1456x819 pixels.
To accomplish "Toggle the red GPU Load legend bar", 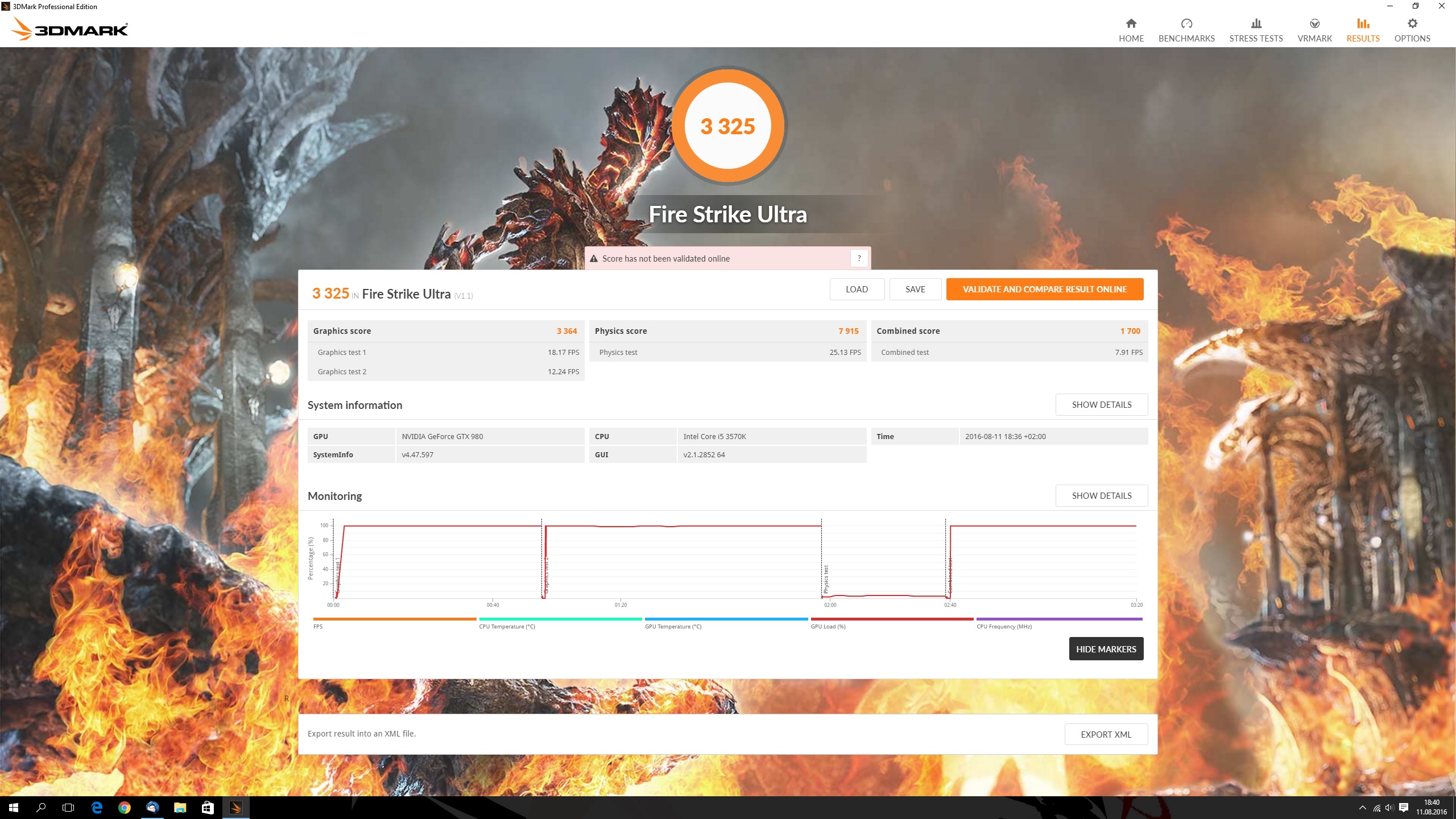I will 892,619.
